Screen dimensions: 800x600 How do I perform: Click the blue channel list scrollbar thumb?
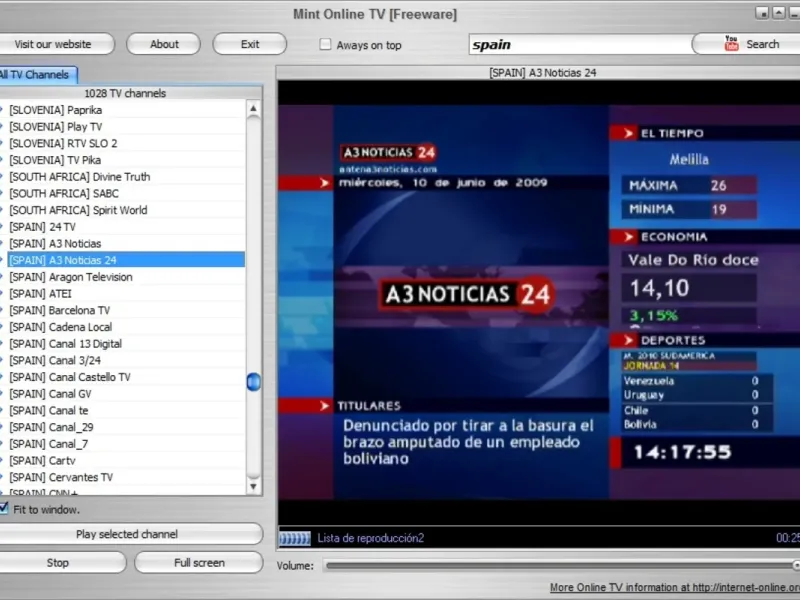coord(254,381)
